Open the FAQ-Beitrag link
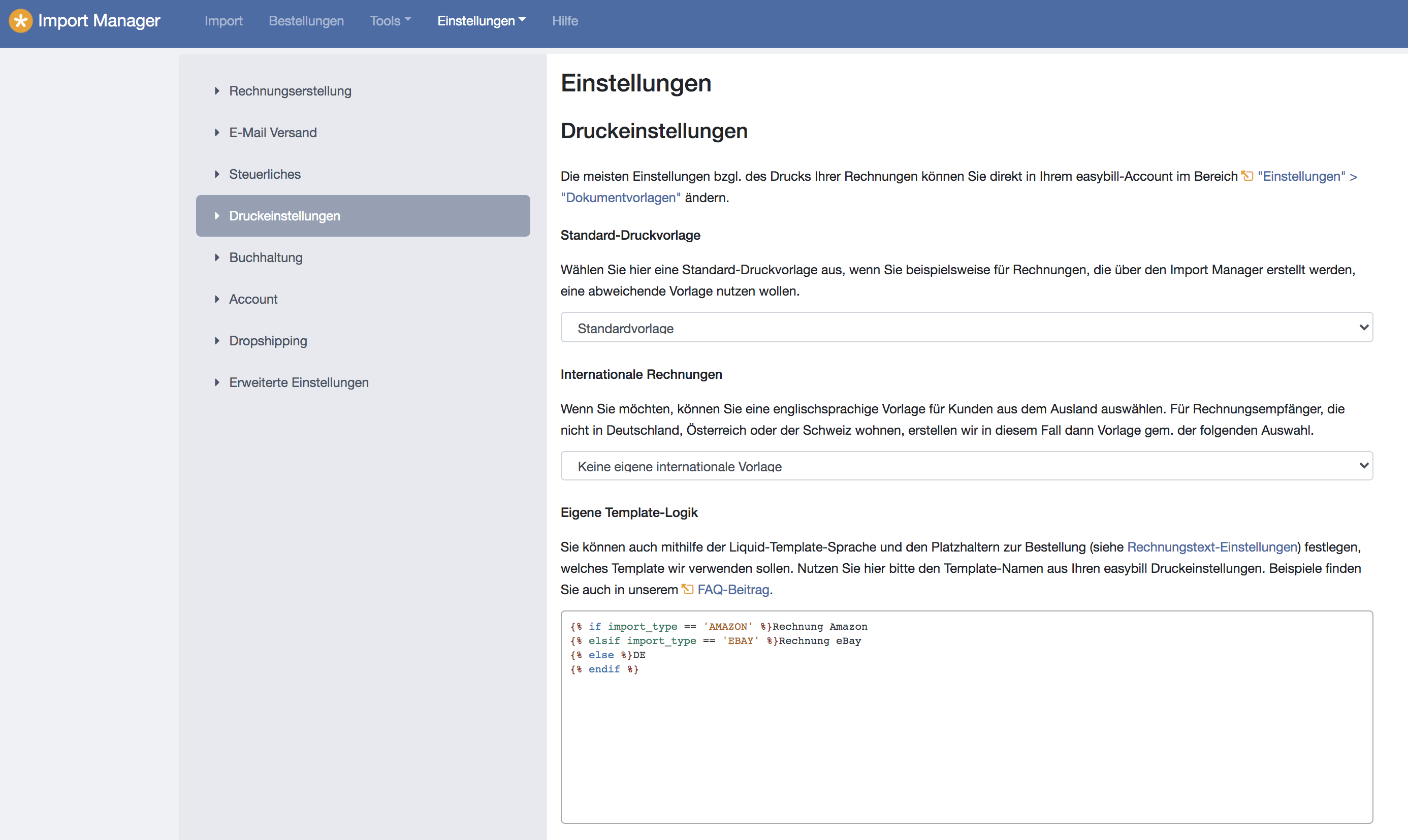Screen dimensions: 1408x840 point(732,589)
